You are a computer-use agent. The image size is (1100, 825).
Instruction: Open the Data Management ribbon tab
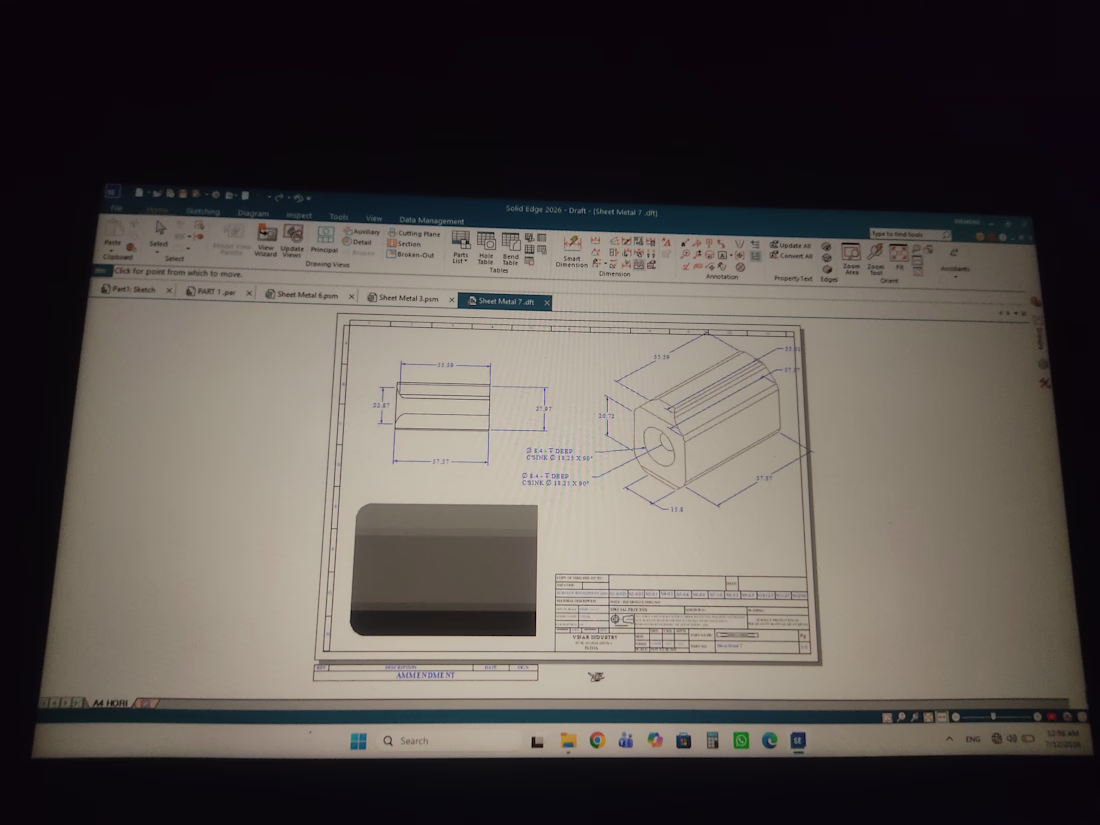click(431, 220)
